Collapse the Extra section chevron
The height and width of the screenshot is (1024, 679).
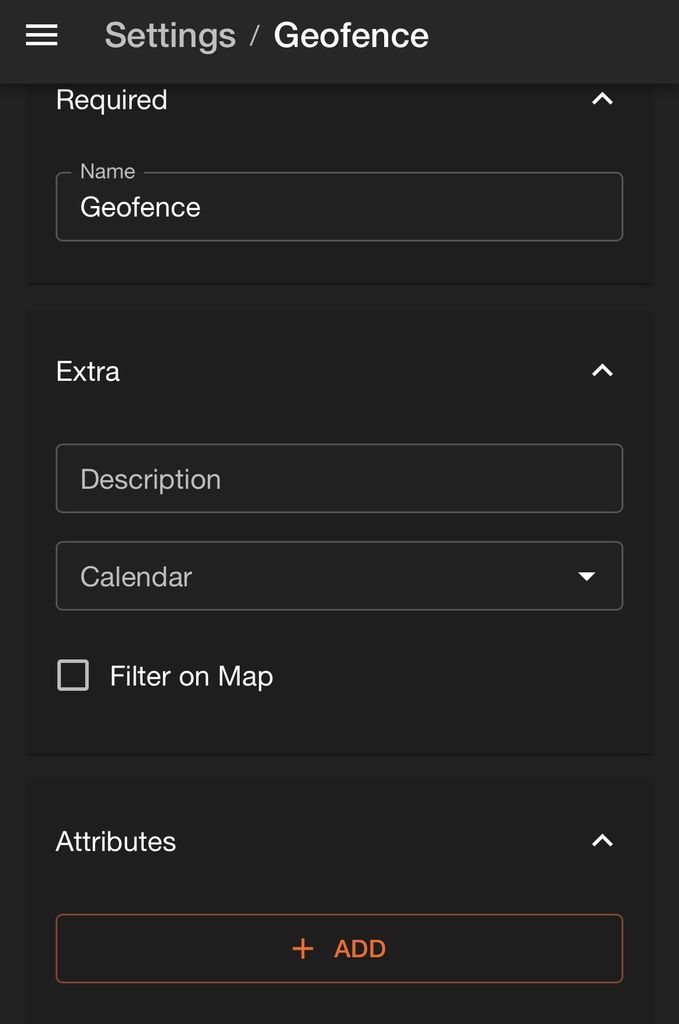coord(602,371)
